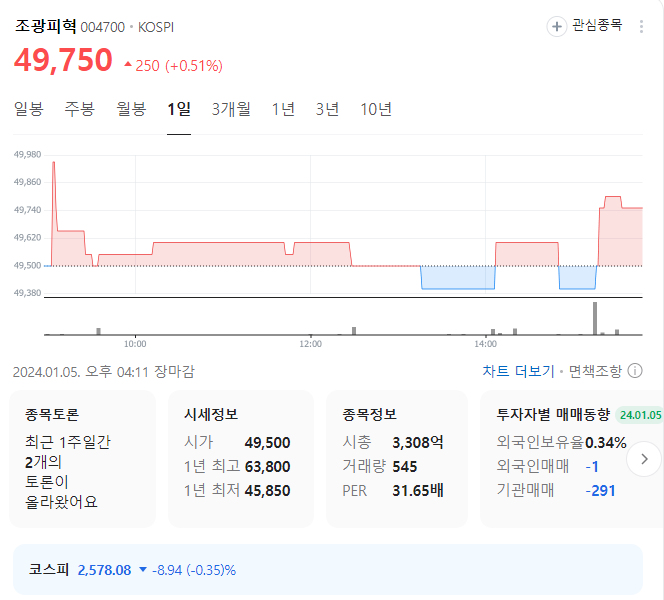Show next investor cards with right chevron
This screenshot has width=664, height=600.
tap(644, 459)
